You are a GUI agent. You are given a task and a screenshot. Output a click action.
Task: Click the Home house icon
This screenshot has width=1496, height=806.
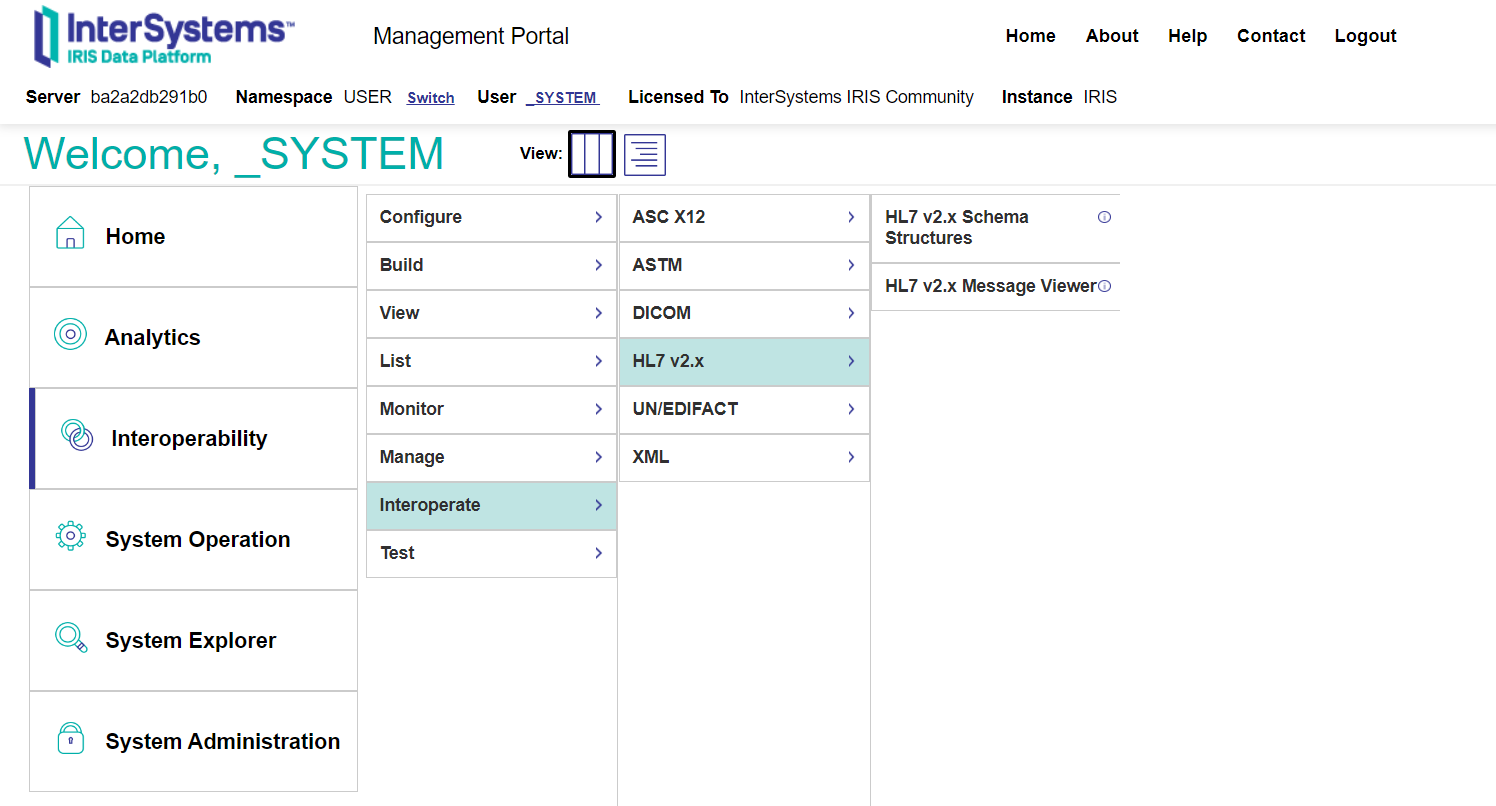click(69, 233)
